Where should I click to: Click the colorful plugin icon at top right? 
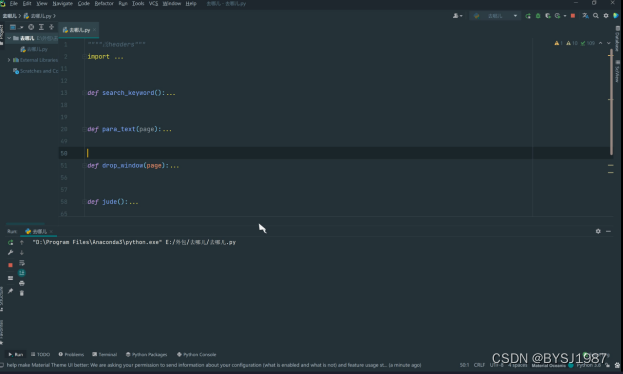coord(616,16)
